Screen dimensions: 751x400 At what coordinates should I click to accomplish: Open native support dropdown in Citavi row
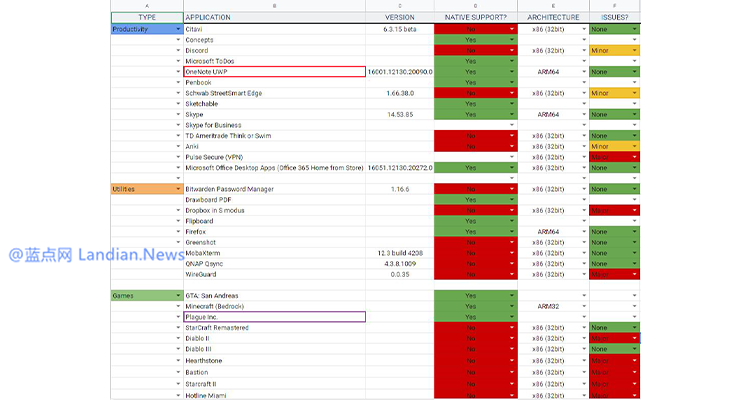coord(512,29)
